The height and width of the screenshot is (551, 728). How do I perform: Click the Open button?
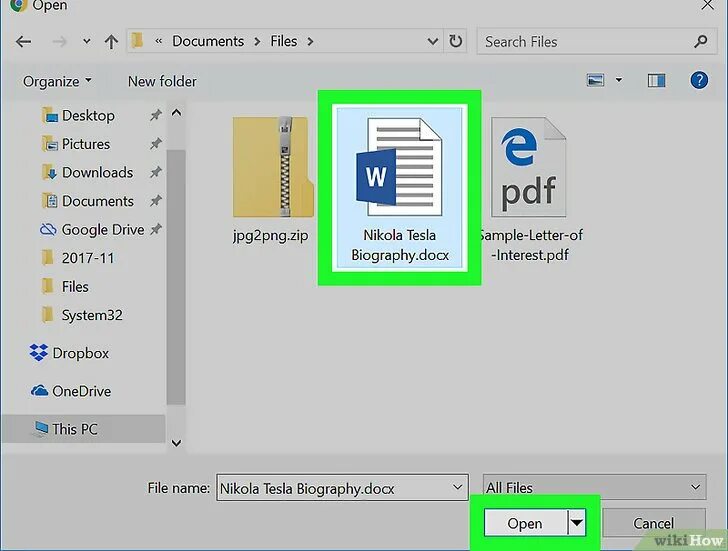point(525,523)
